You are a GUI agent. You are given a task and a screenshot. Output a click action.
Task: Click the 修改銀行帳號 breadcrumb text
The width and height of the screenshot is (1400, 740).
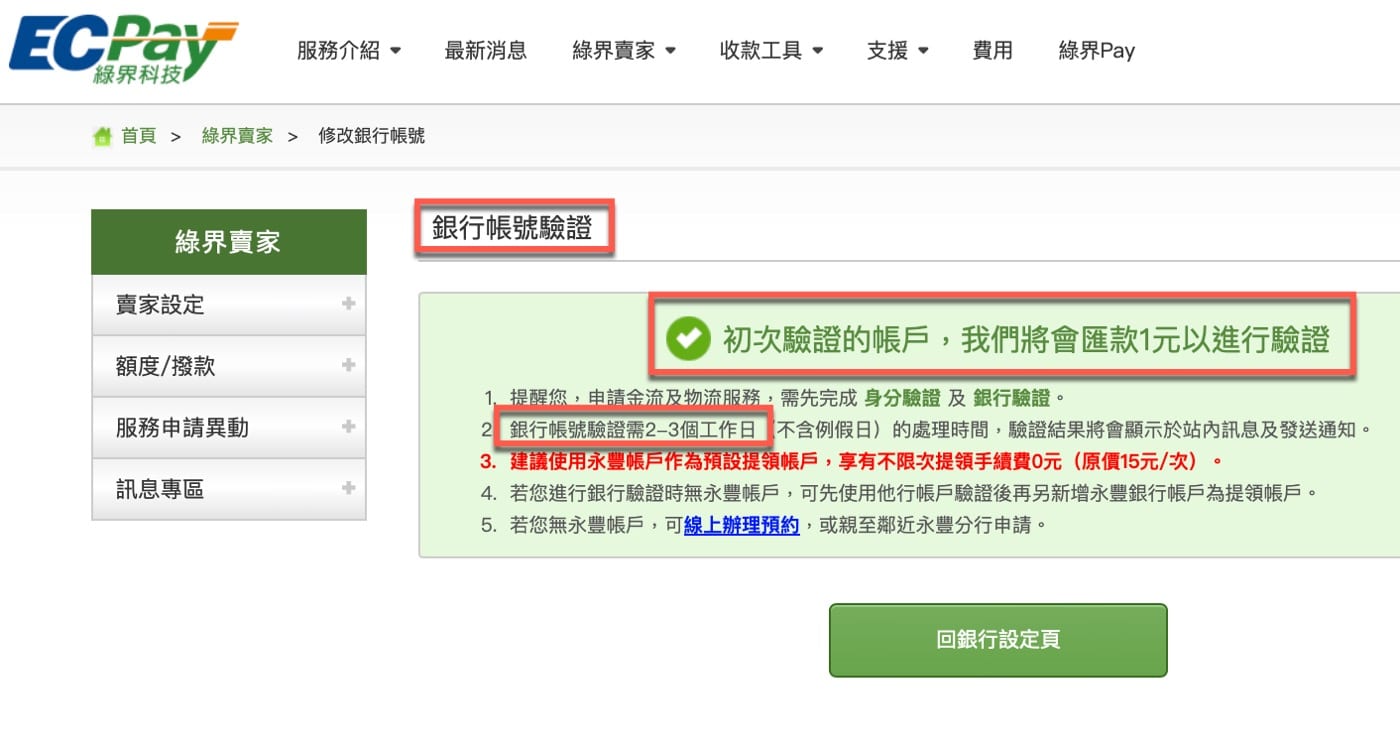coord(371,136)
